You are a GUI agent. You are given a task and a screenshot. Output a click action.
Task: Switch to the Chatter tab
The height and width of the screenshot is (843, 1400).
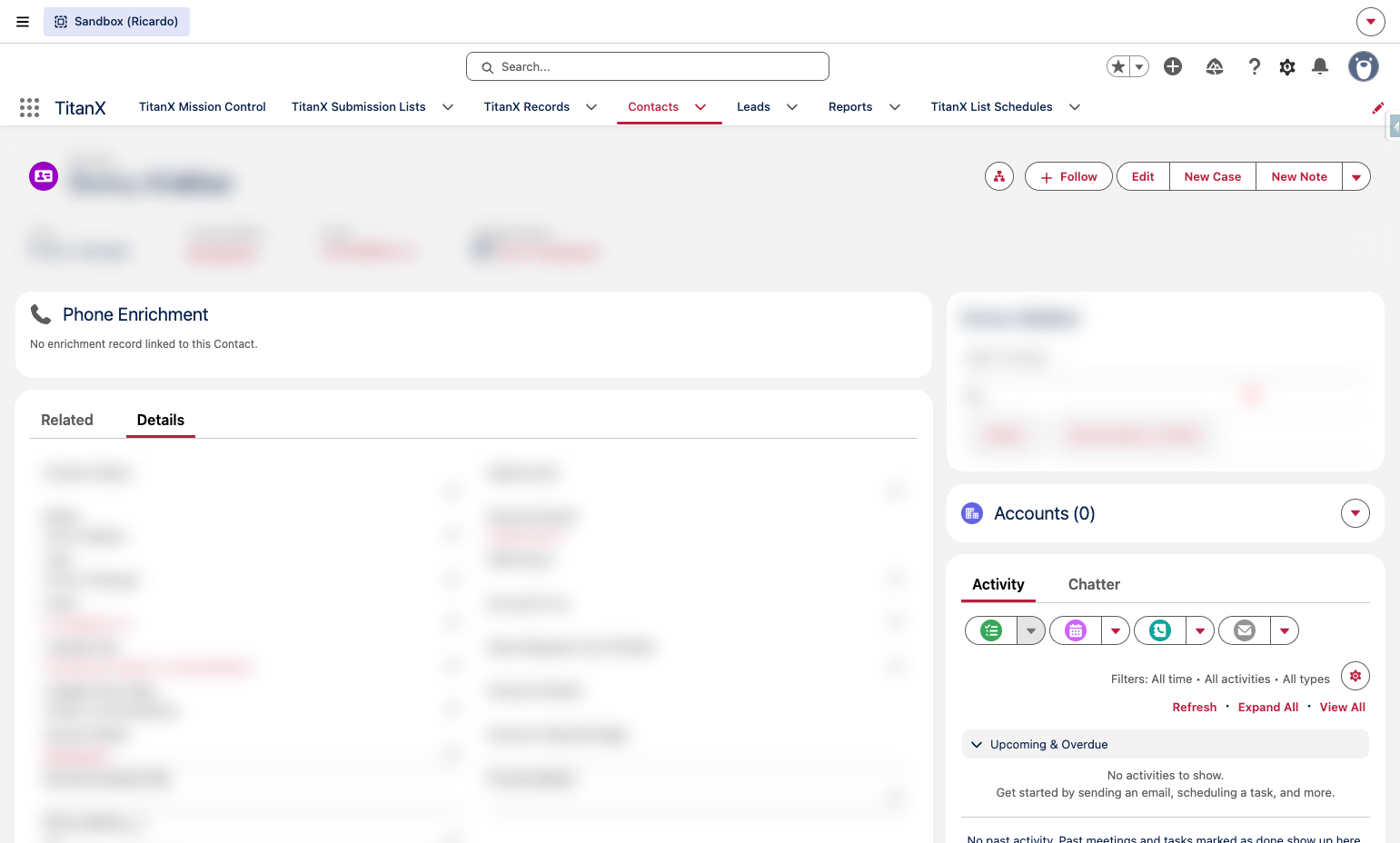tap(1094, 584)
